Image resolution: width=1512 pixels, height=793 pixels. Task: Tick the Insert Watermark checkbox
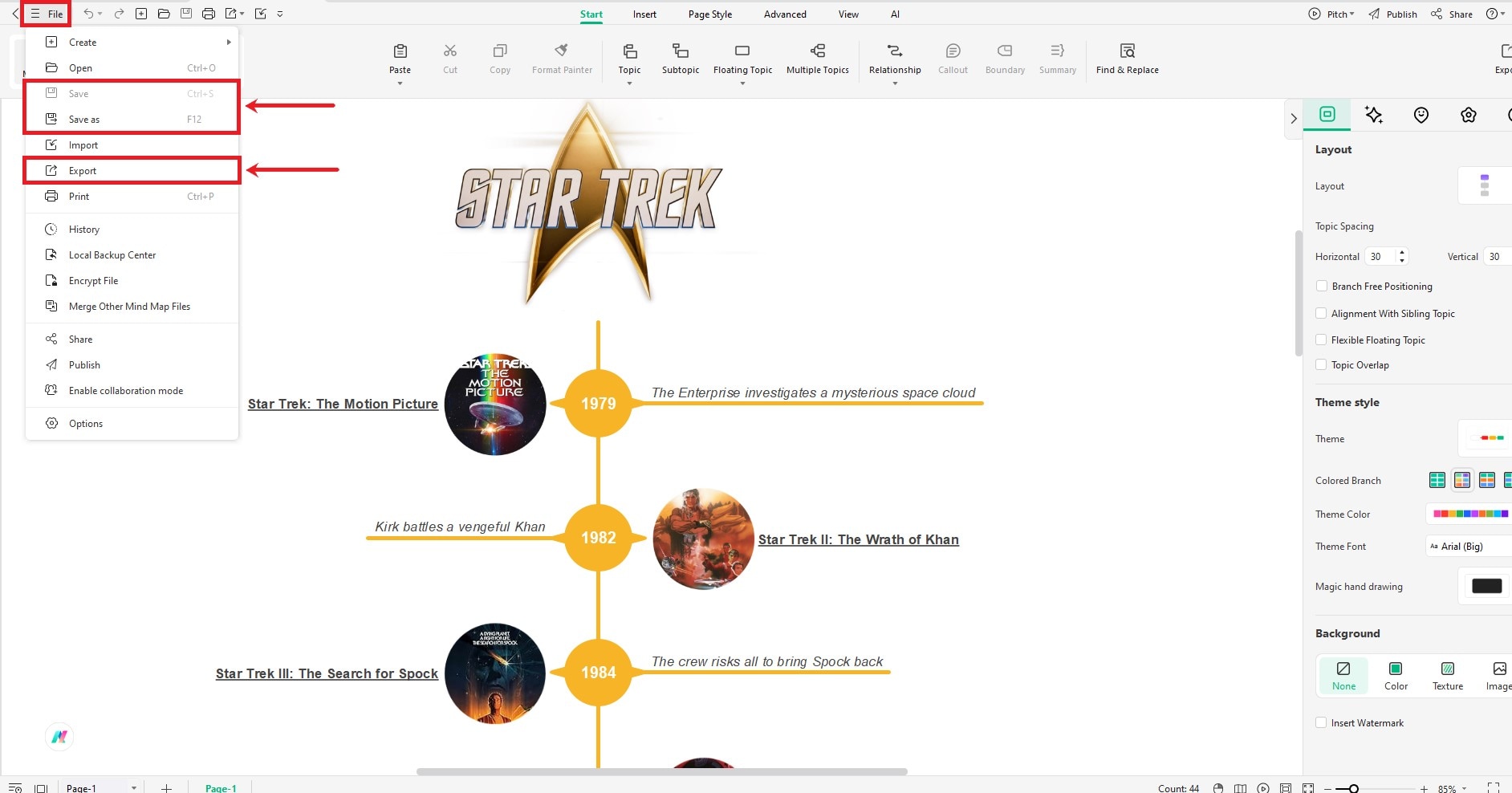point(1321,722)
